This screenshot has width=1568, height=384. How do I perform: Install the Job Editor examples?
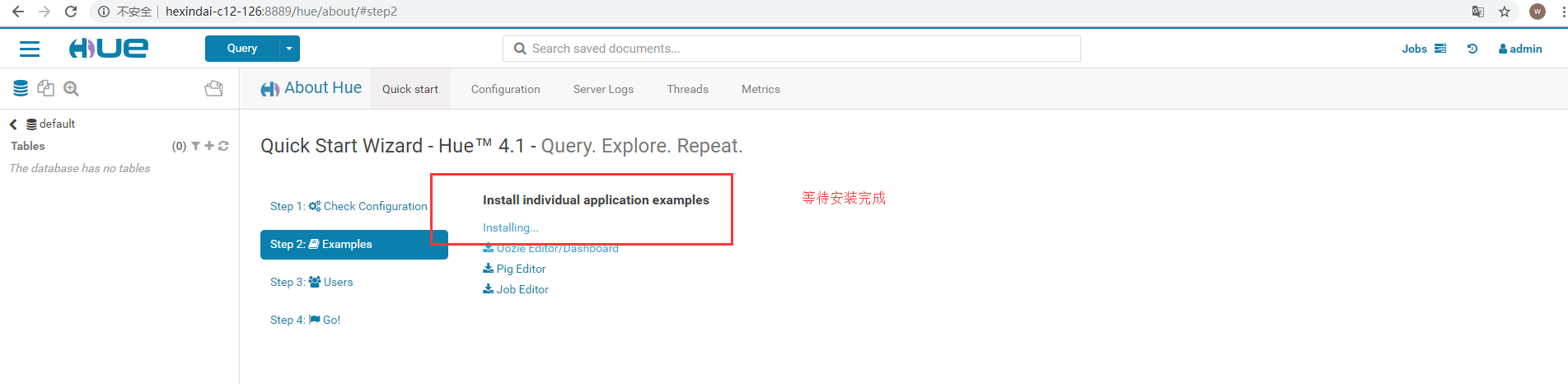tap(516, 289)
